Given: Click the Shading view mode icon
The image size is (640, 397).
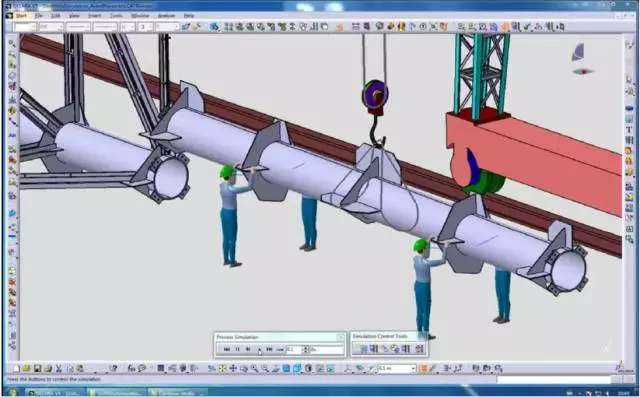Looking at the screenshot, I should (308, 368).
